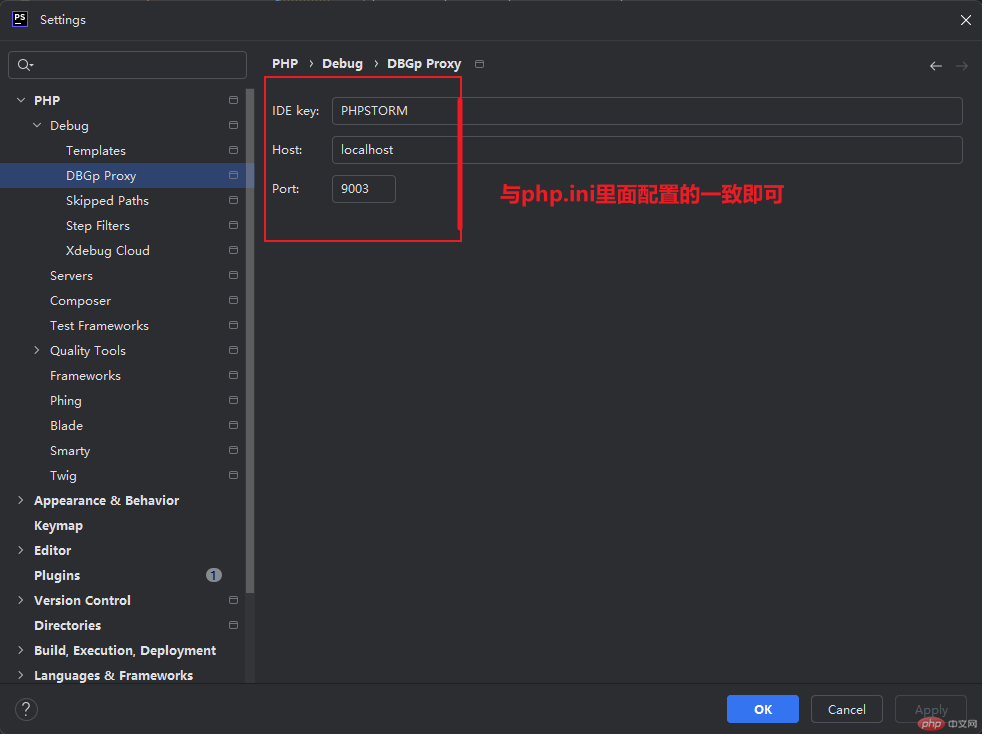Click the Apply button
The height and width of the screenshot is (734, 982).
pyautogui.click(x=931, y=709)
